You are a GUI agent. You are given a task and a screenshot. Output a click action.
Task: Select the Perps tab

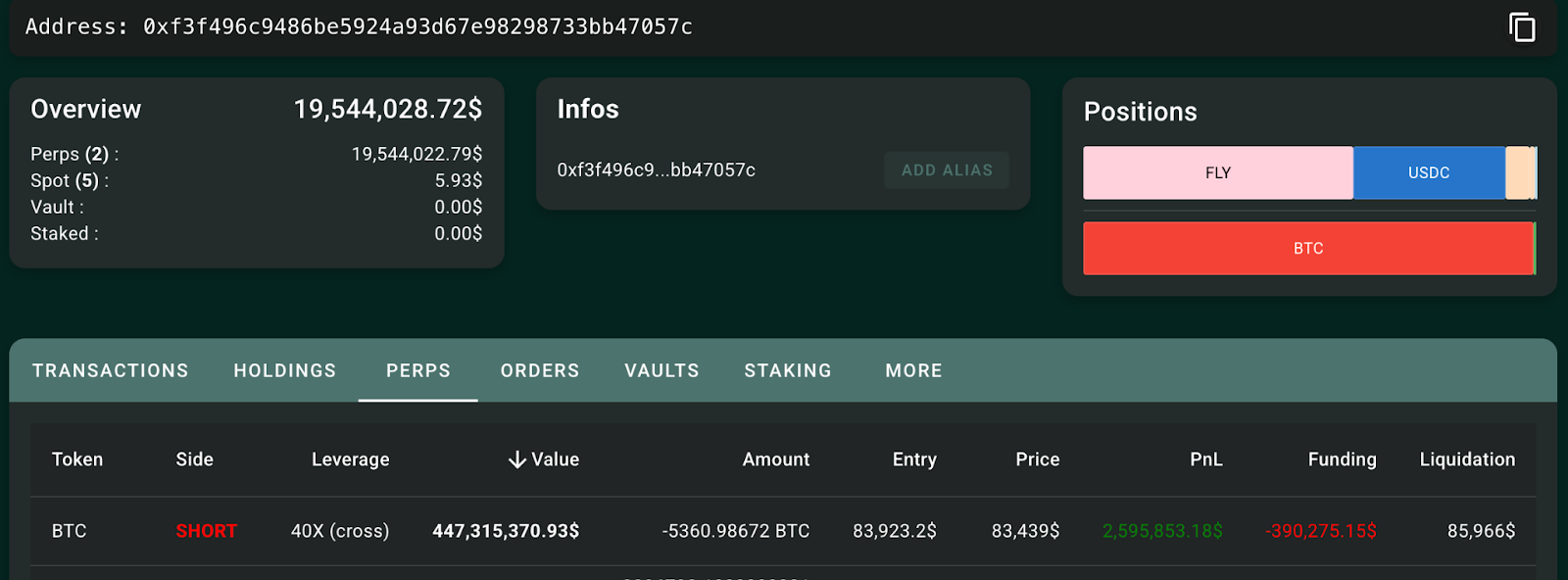(417, 370)
